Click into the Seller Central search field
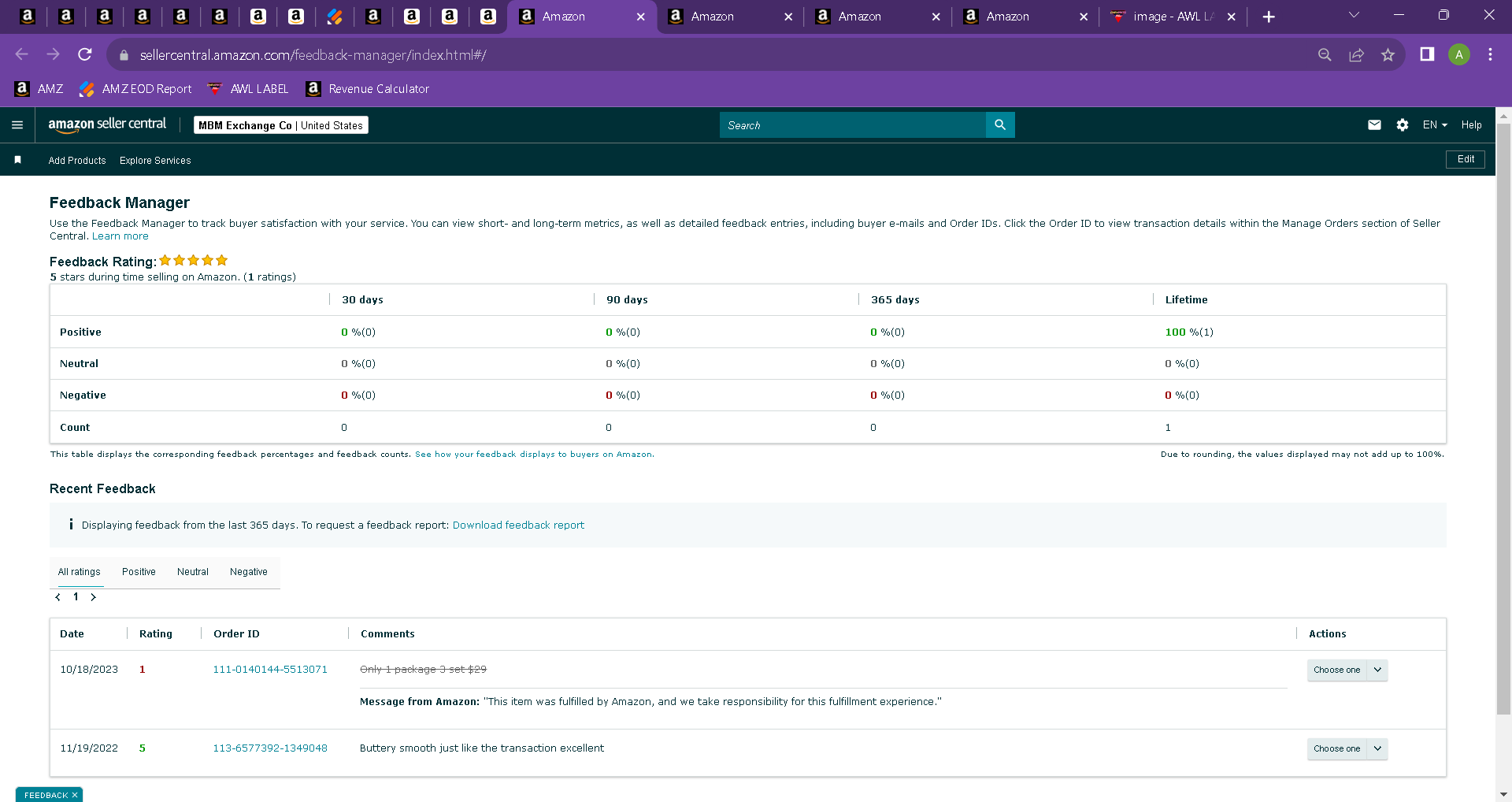 click(x=852, y=124)
